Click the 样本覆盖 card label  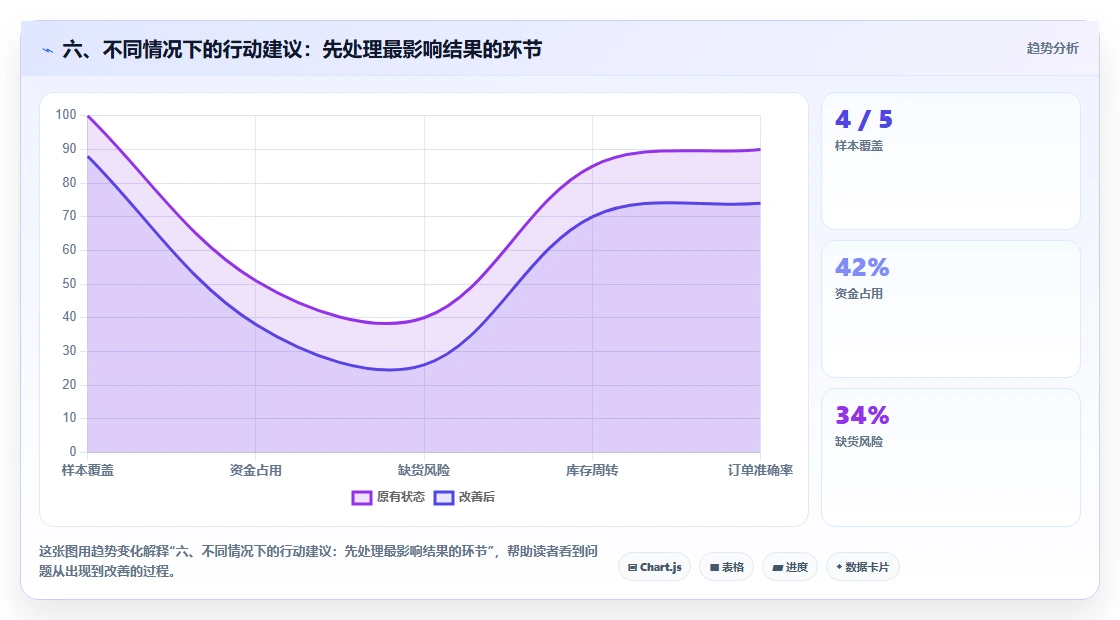859,146
